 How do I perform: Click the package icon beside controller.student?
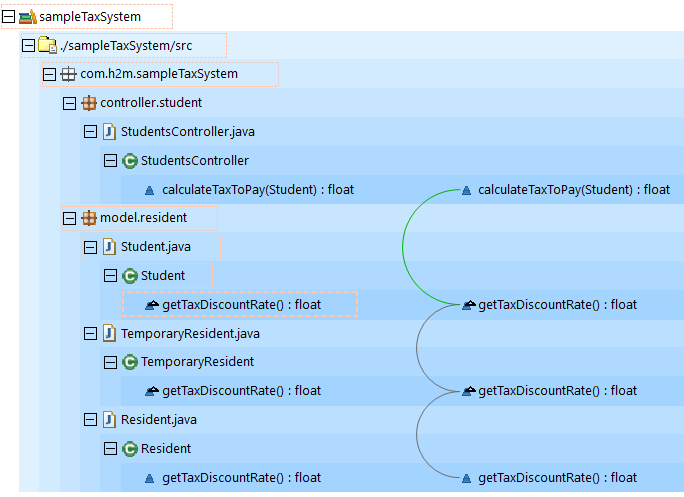point(89,103)
